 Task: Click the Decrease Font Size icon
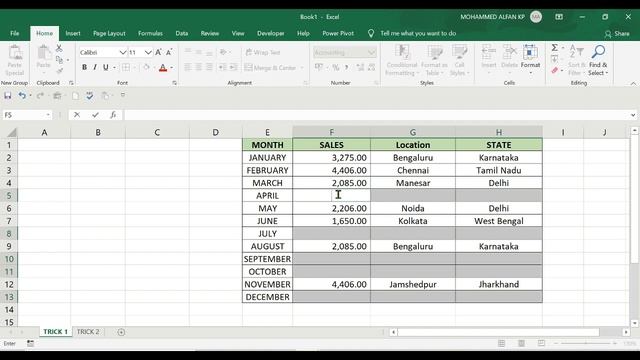click(x=169, y=52)
